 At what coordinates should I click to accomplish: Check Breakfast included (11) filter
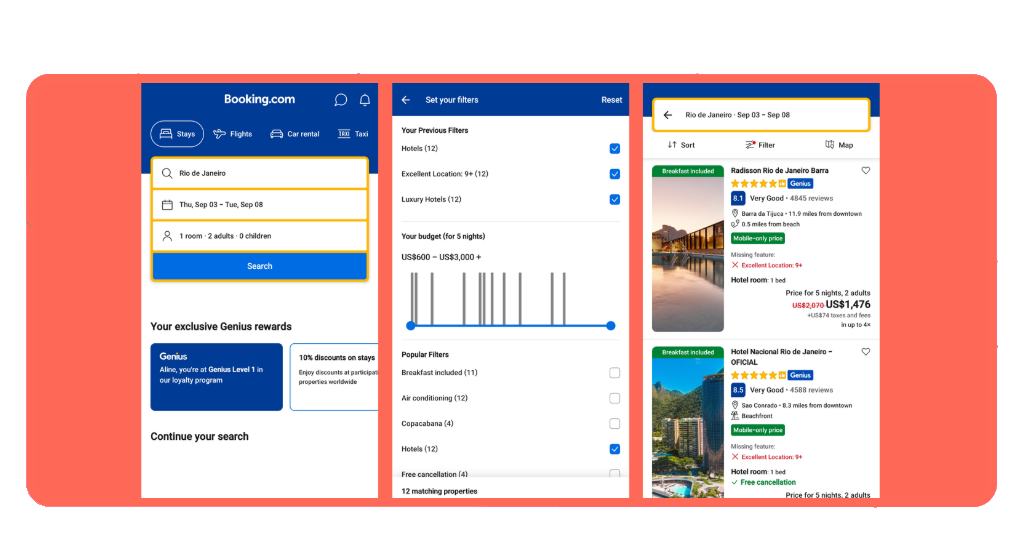click(x=615, y=373)
